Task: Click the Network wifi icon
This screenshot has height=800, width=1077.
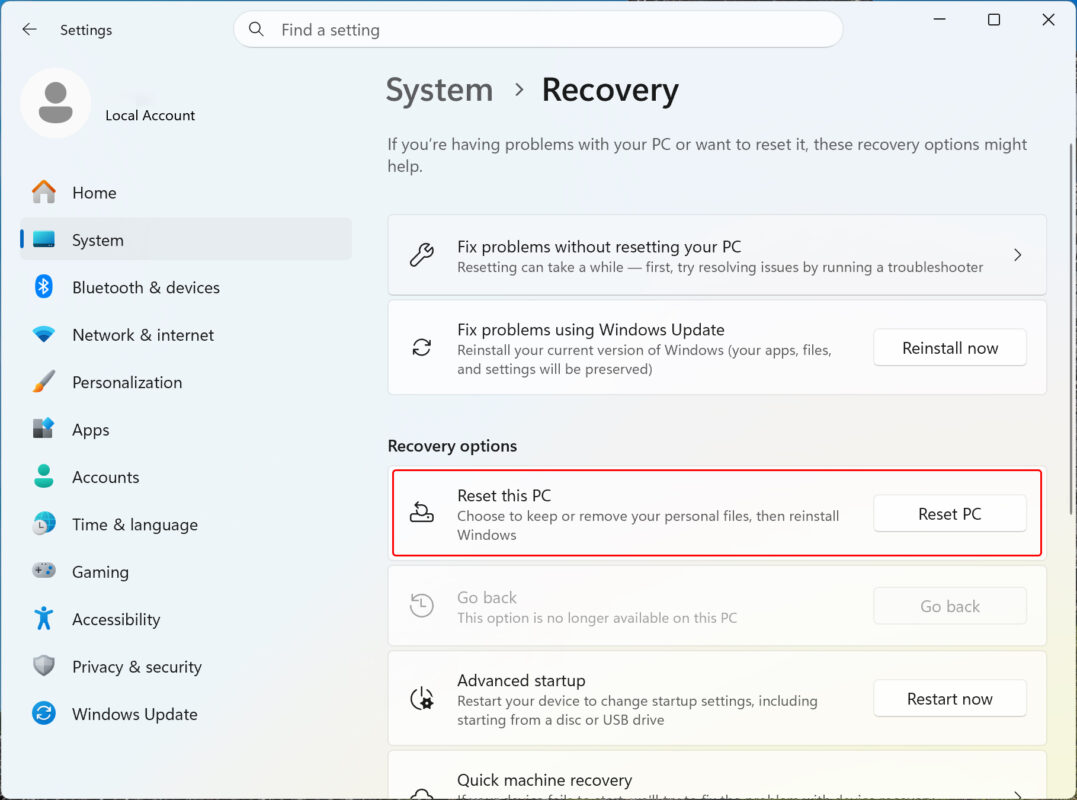Action: coord(44,334)
